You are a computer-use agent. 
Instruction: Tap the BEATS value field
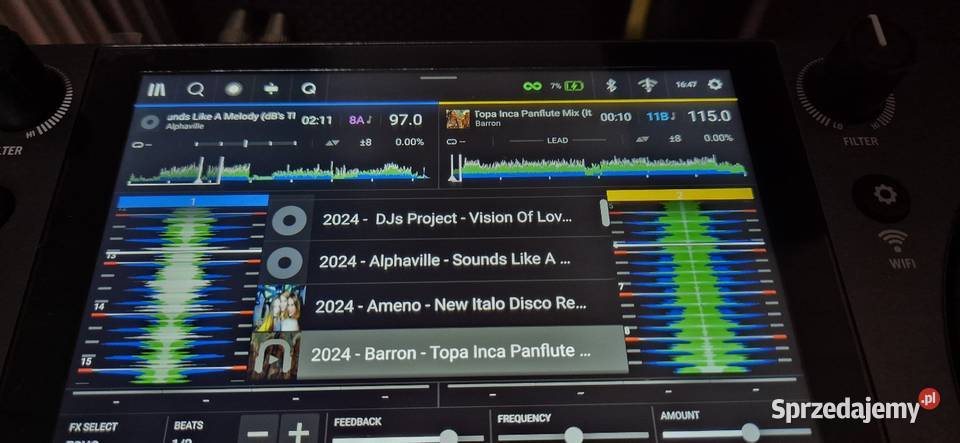189,431
